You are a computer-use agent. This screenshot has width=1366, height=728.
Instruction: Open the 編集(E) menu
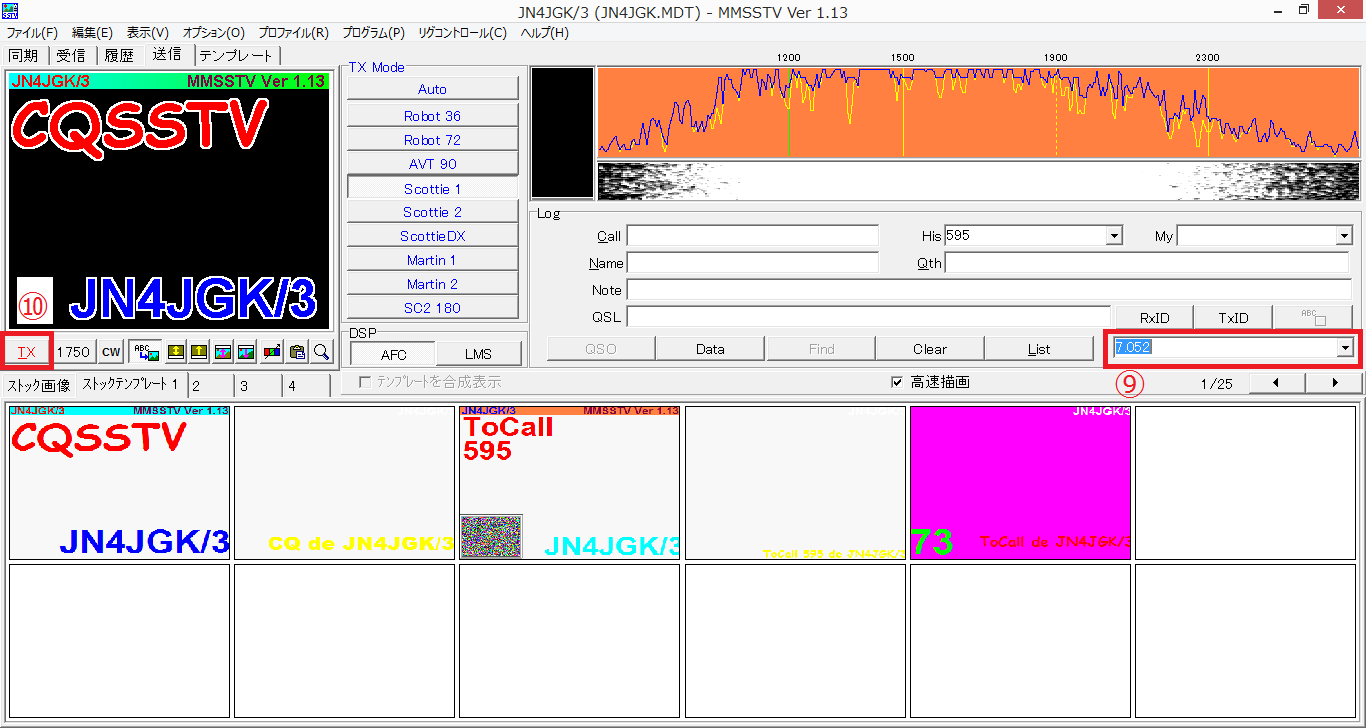(92, 33)
